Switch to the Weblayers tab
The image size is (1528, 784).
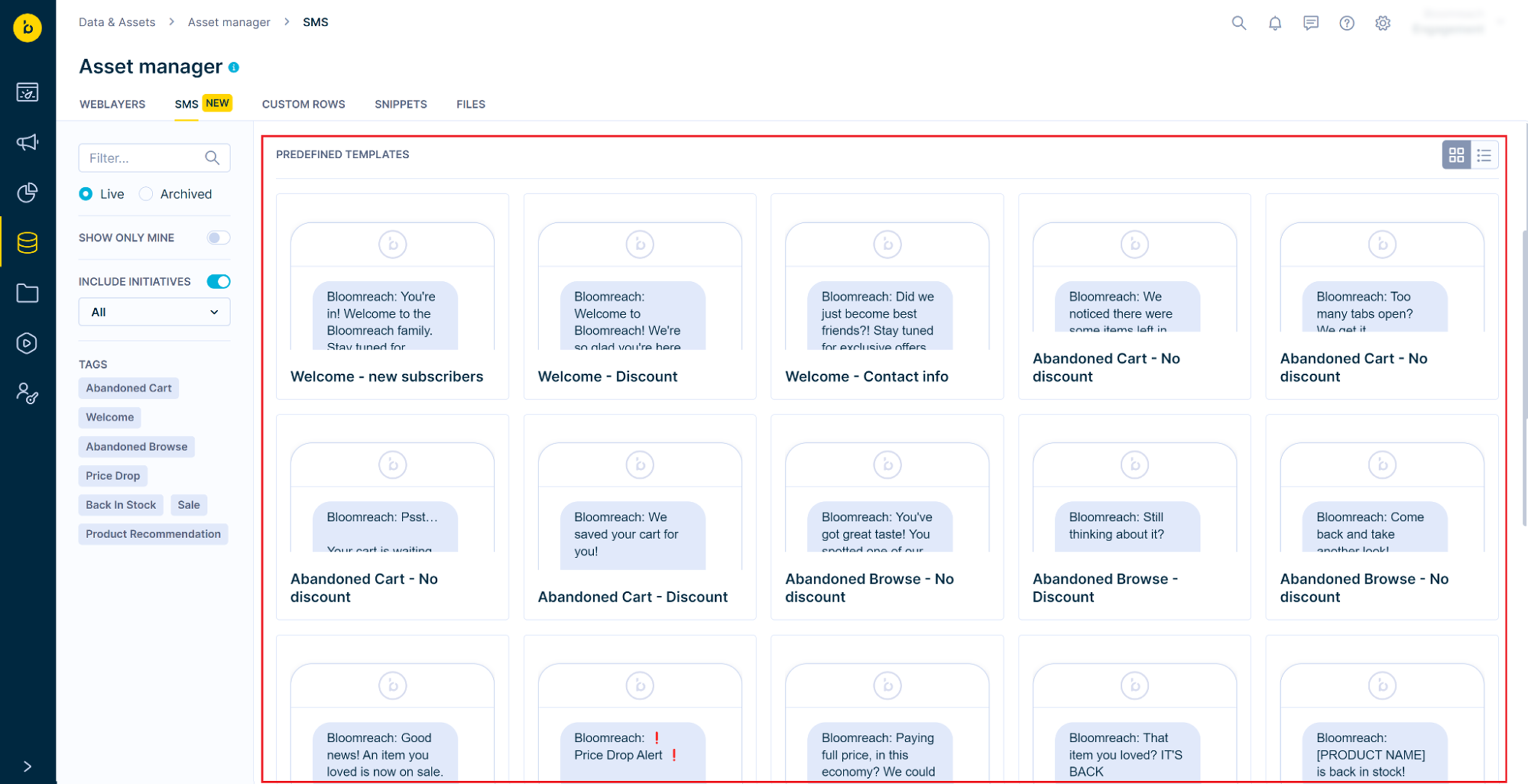point(112,104)
